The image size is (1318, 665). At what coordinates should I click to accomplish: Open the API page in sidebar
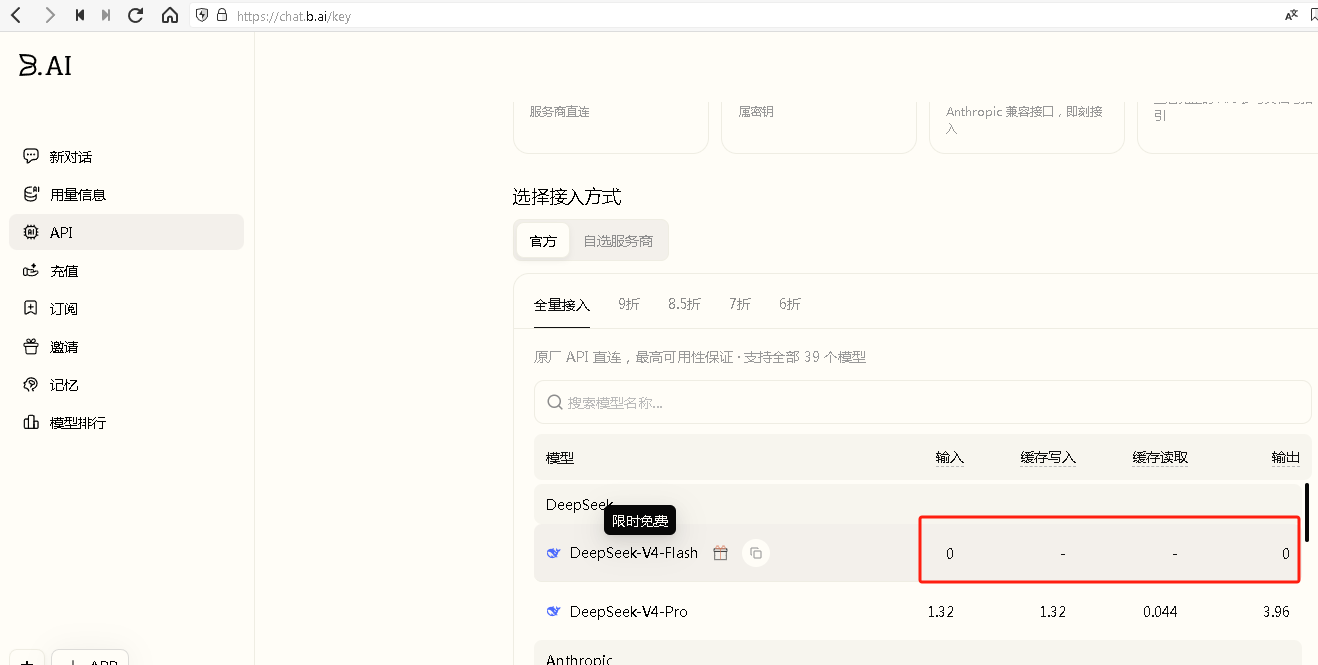coord(126,232)
